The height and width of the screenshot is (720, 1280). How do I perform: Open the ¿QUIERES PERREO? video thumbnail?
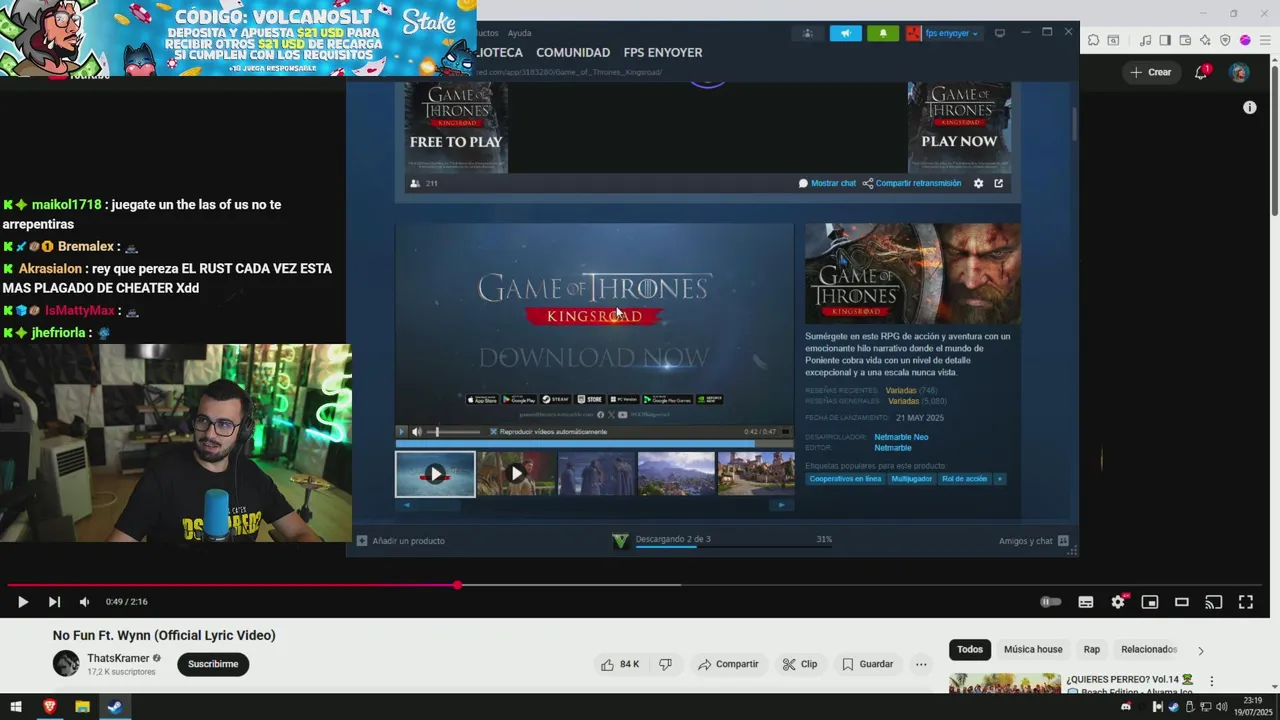coord(1004,682)
